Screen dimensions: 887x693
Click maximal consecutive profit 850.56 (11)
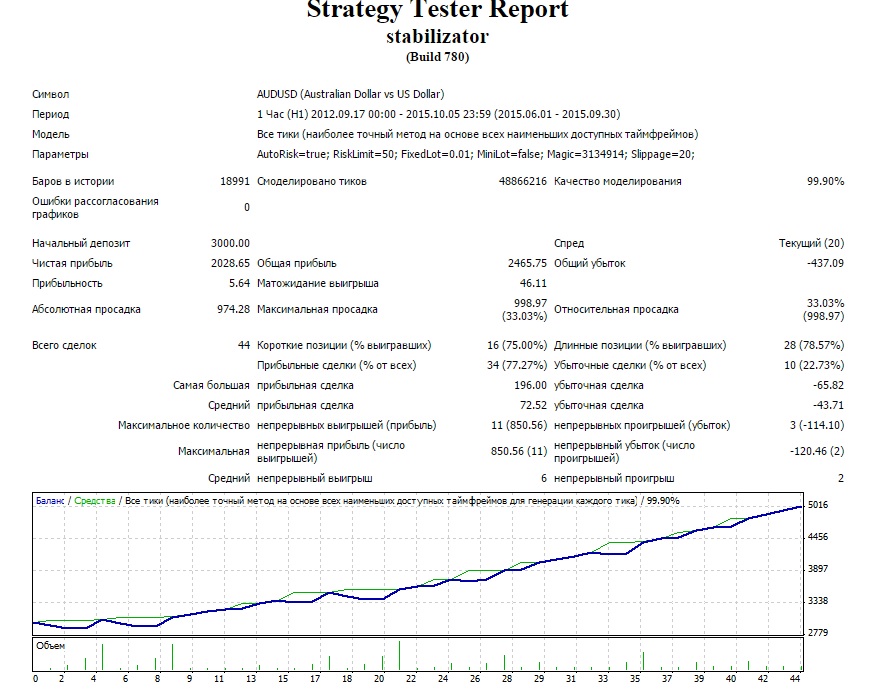(519, 451)
